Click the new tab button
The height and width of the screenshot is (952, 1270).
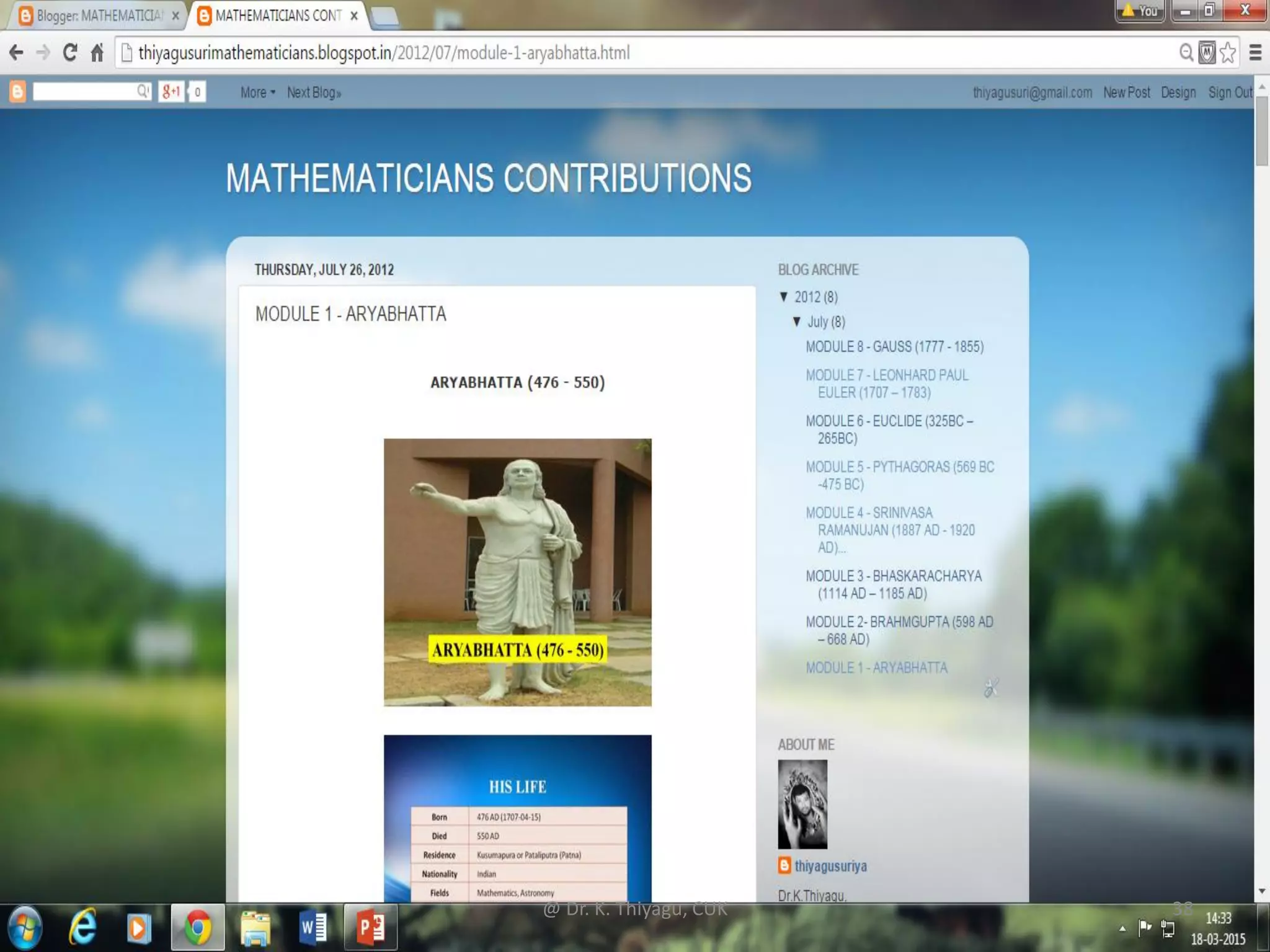tap(385, 17)
